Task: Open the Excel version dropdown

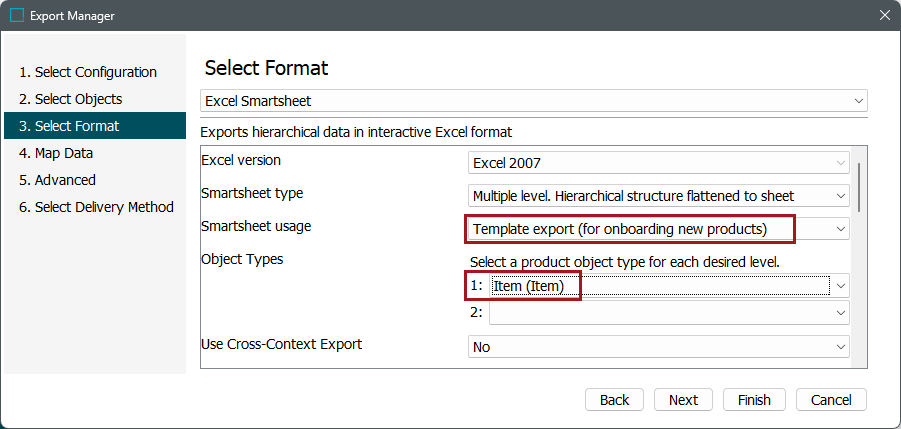Action: [x=658, y=163]
